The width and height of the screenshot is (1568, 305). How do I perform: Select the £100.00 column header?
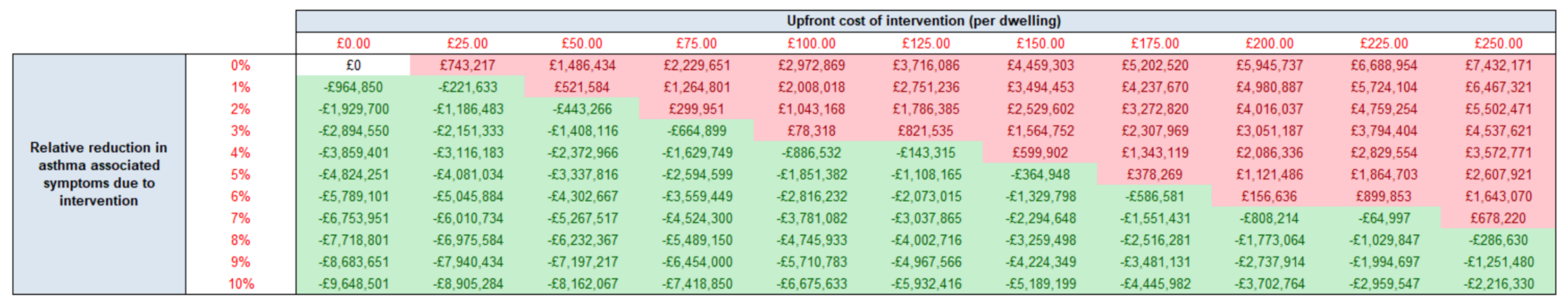[x=811, y=43]
